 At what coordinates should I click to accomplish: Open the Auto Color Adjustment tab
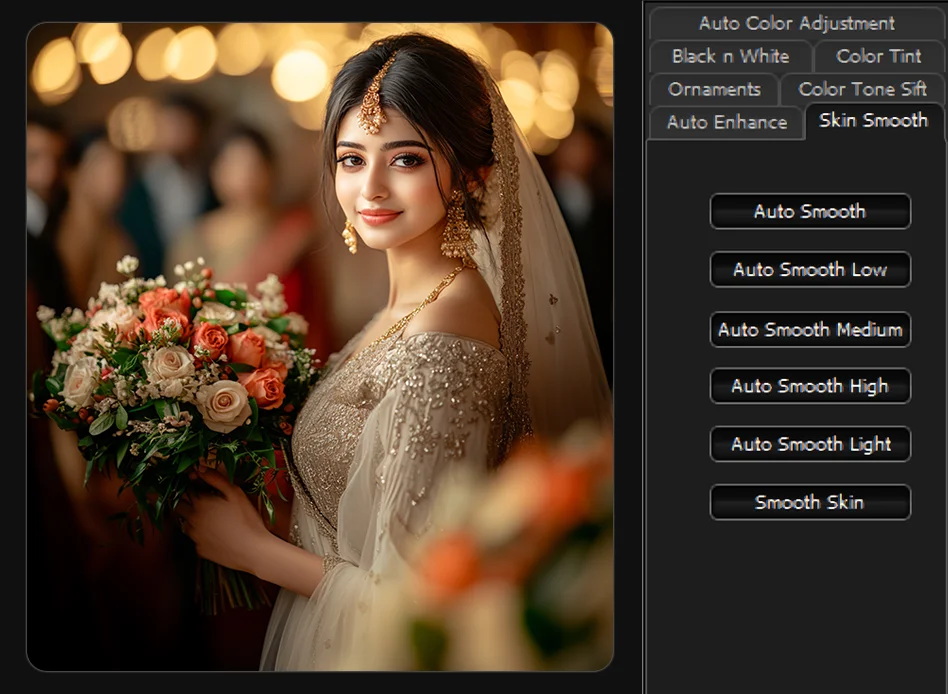click(796, 23)
